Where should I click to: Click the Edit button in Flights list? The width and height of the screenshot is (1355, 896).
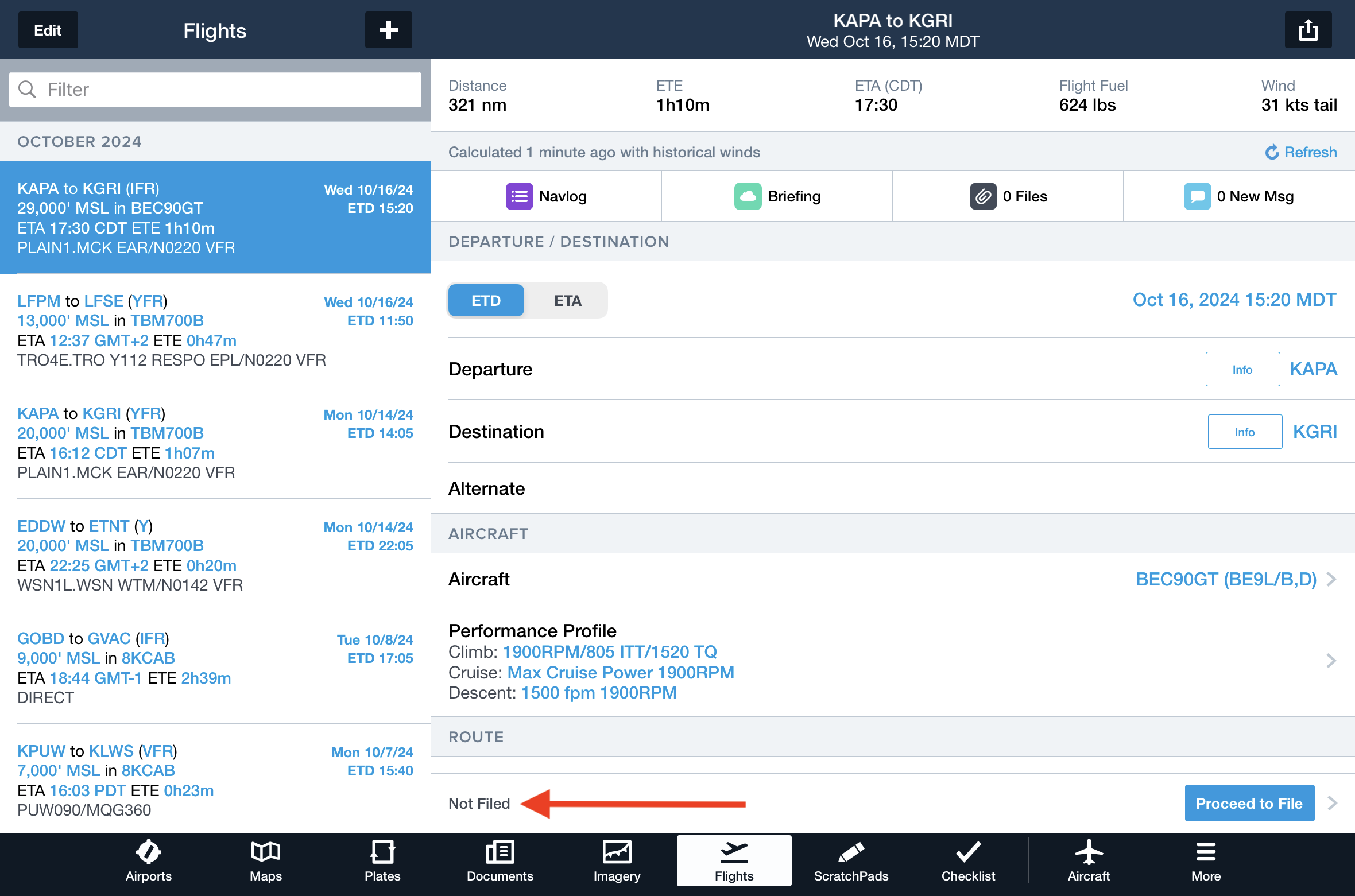pos(48,30)
